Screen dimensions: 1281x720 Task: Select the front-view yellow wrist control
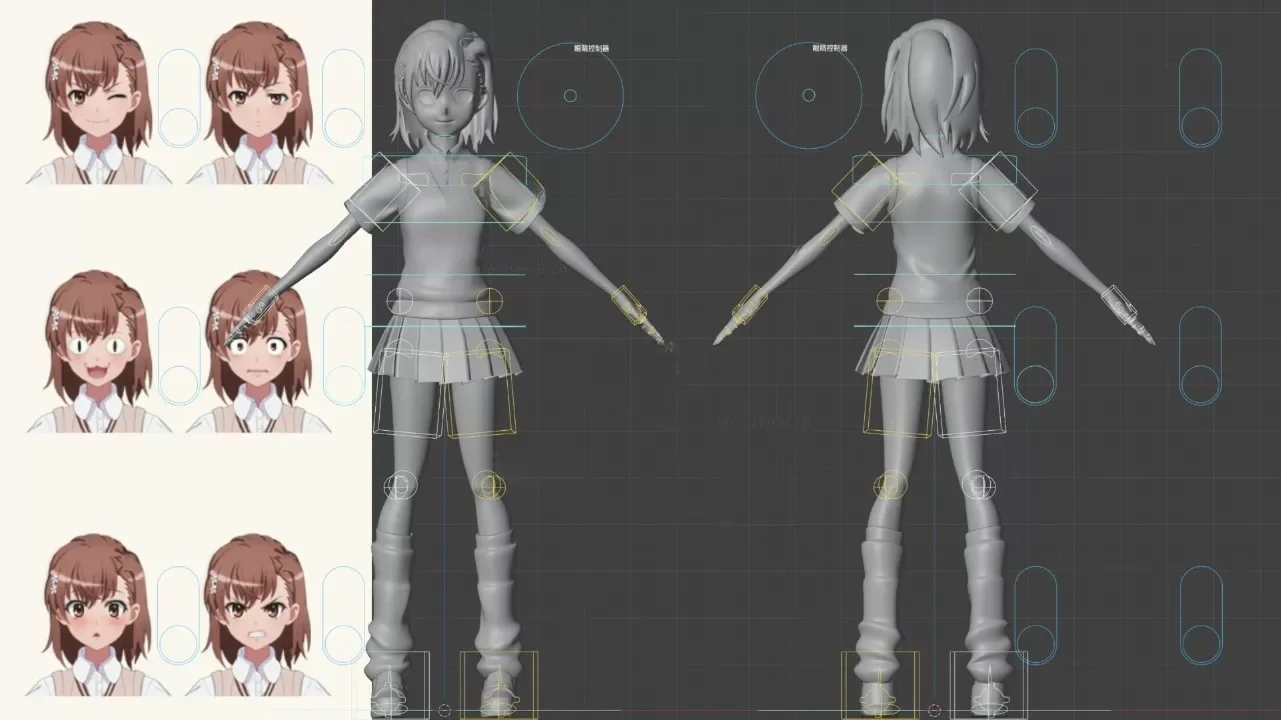pyautogui.click(x=630, y=305)
